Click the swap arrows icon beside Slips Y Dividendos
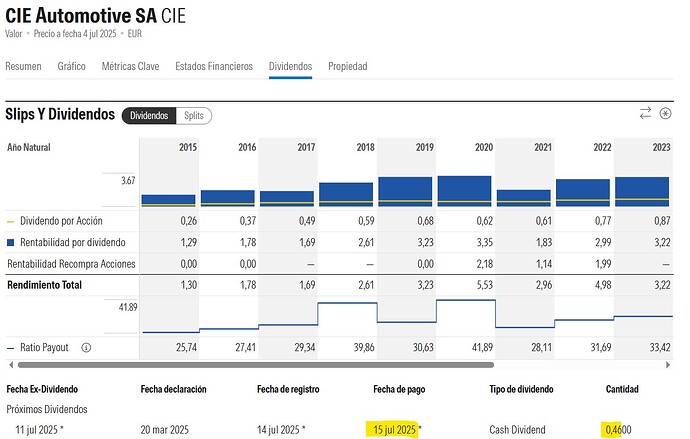 tap(645, 113)
